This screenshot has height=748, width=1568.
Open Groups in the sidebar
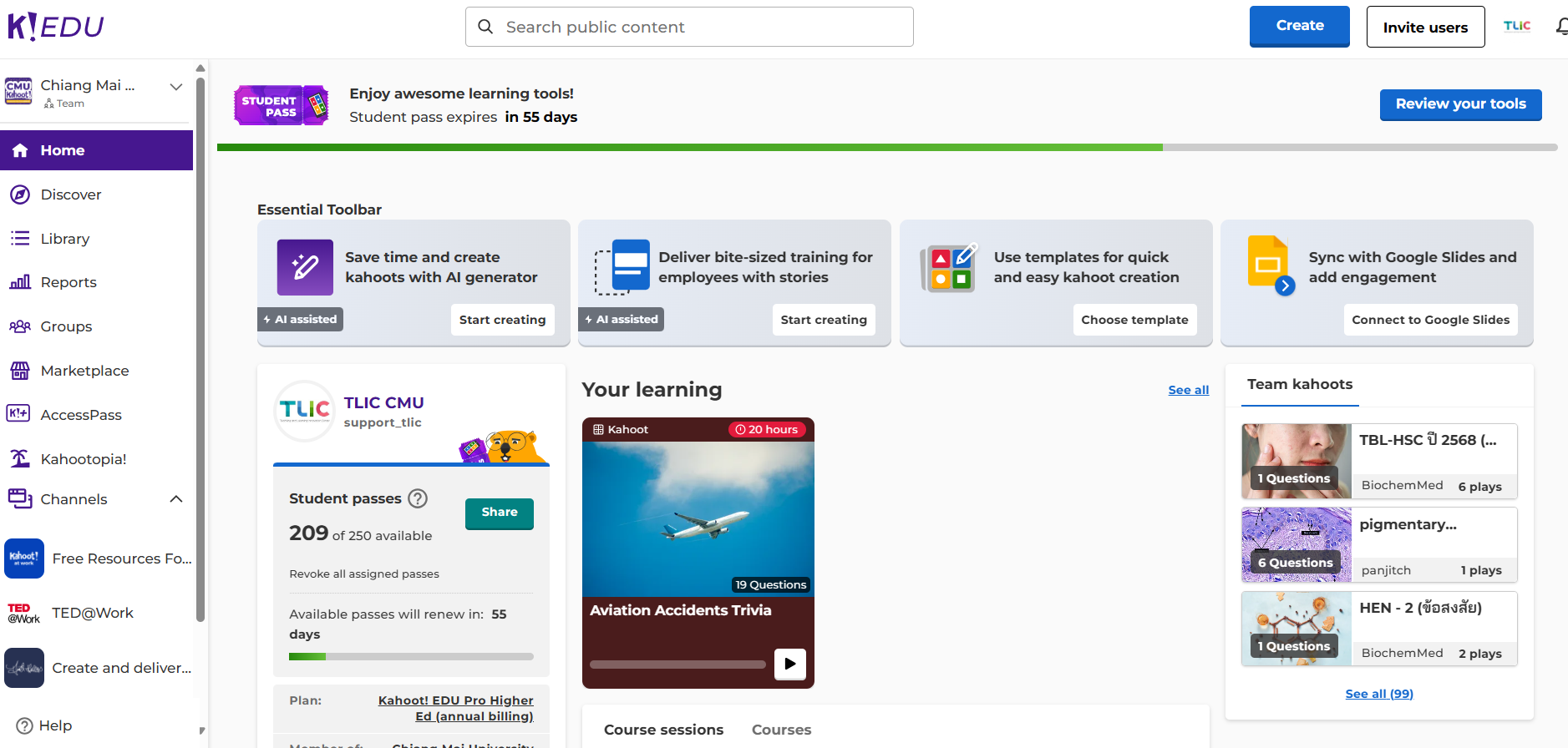[66, 326]
